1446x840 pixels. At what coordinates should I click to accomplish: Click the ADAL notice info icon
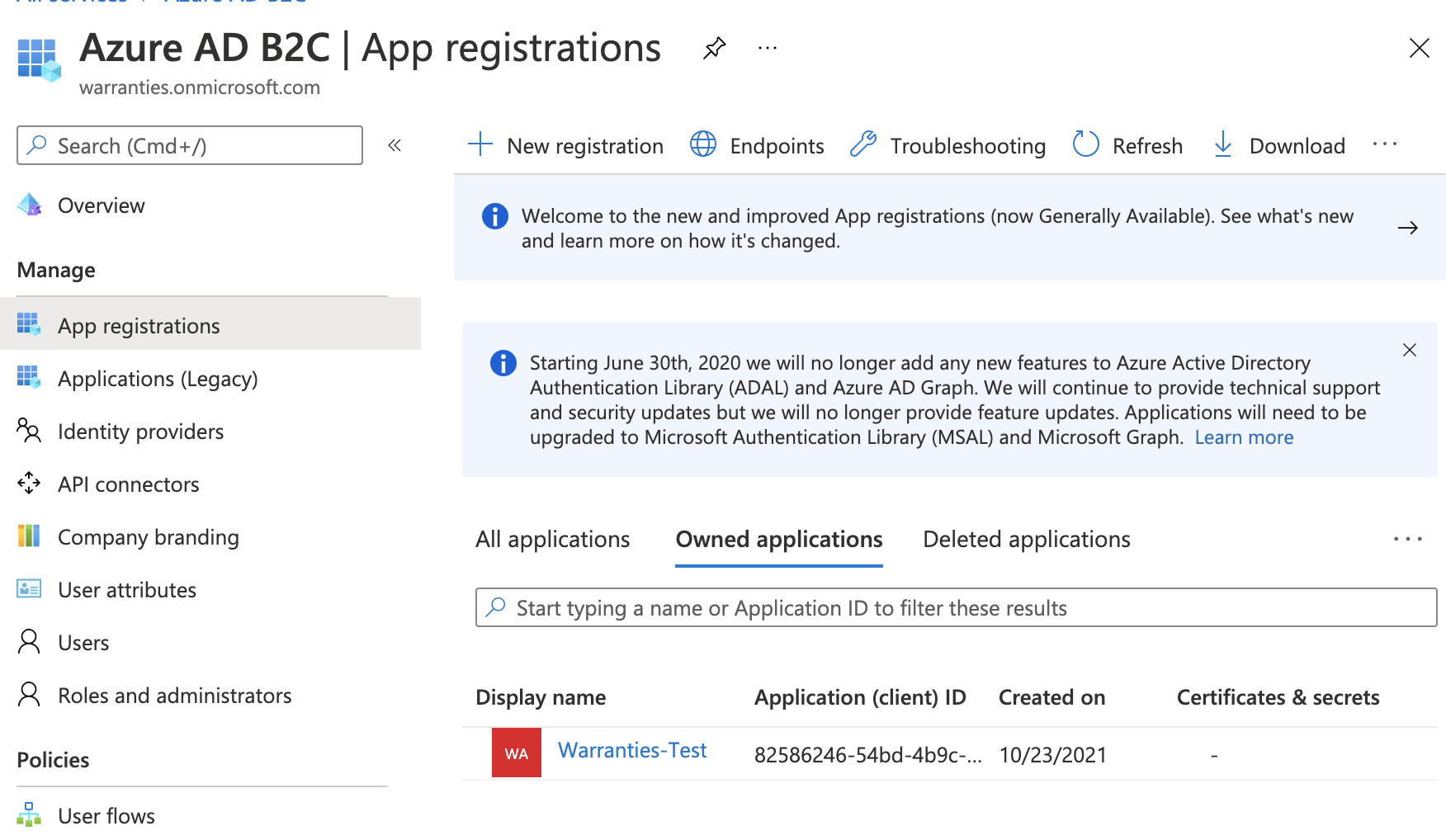[x=503, y=363]
